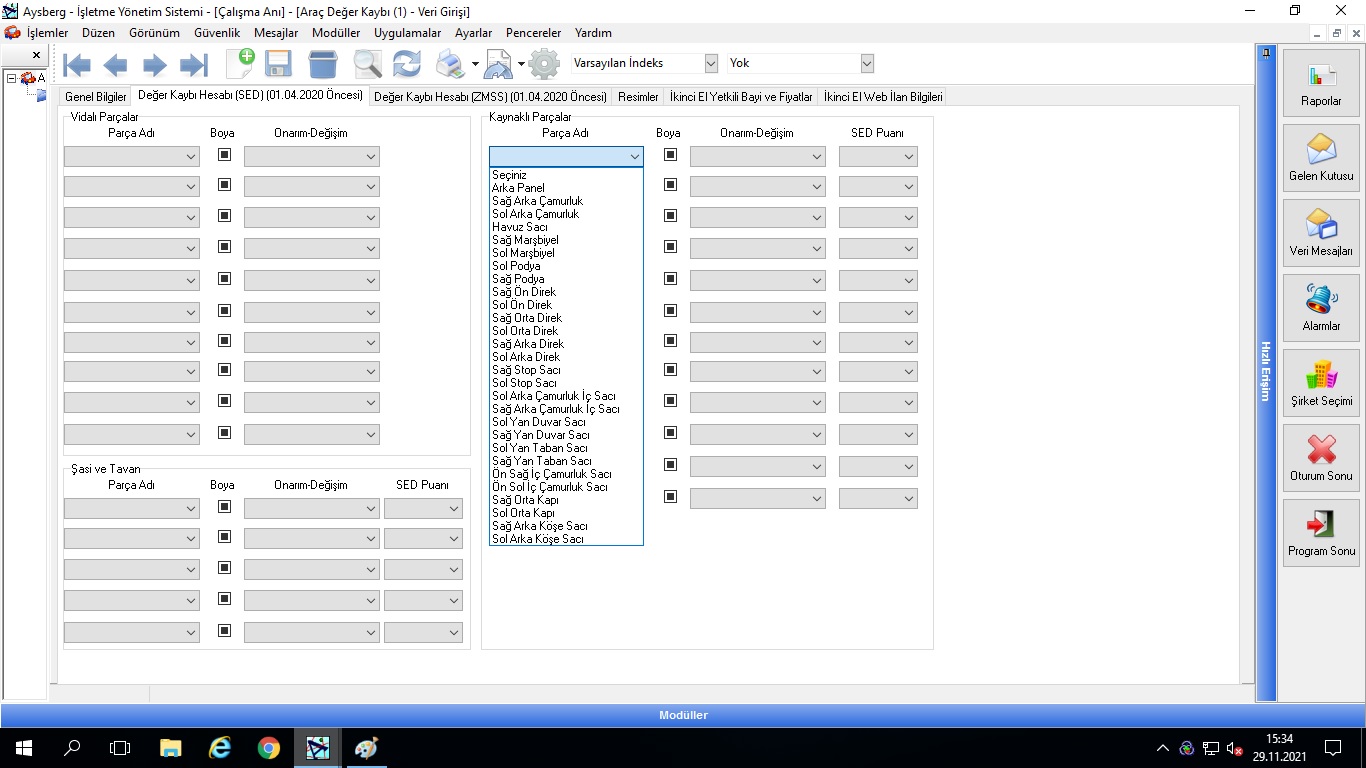This screenshot has width=1366, height=768.
Task: Refresh data with the circular arrows icon
Action: point(406,65)
